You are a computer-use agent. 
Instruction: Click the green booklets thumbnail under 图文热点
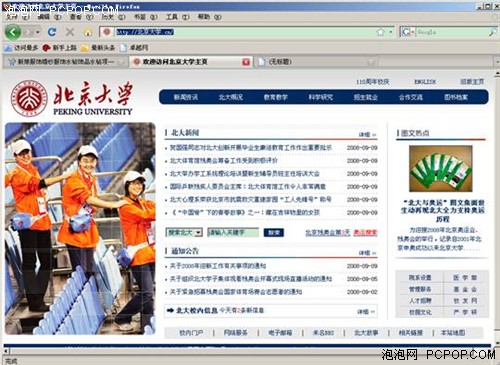point(441,168)
